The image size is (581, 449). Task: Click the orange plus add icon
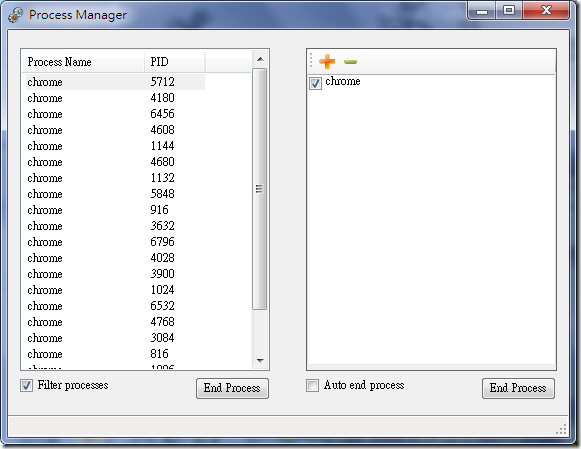tap(327, 61)
